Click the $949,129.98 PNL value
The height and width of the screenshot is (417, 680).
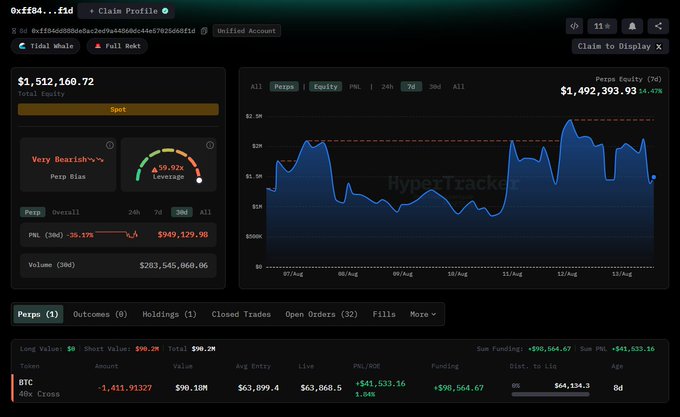coord(183,235)
